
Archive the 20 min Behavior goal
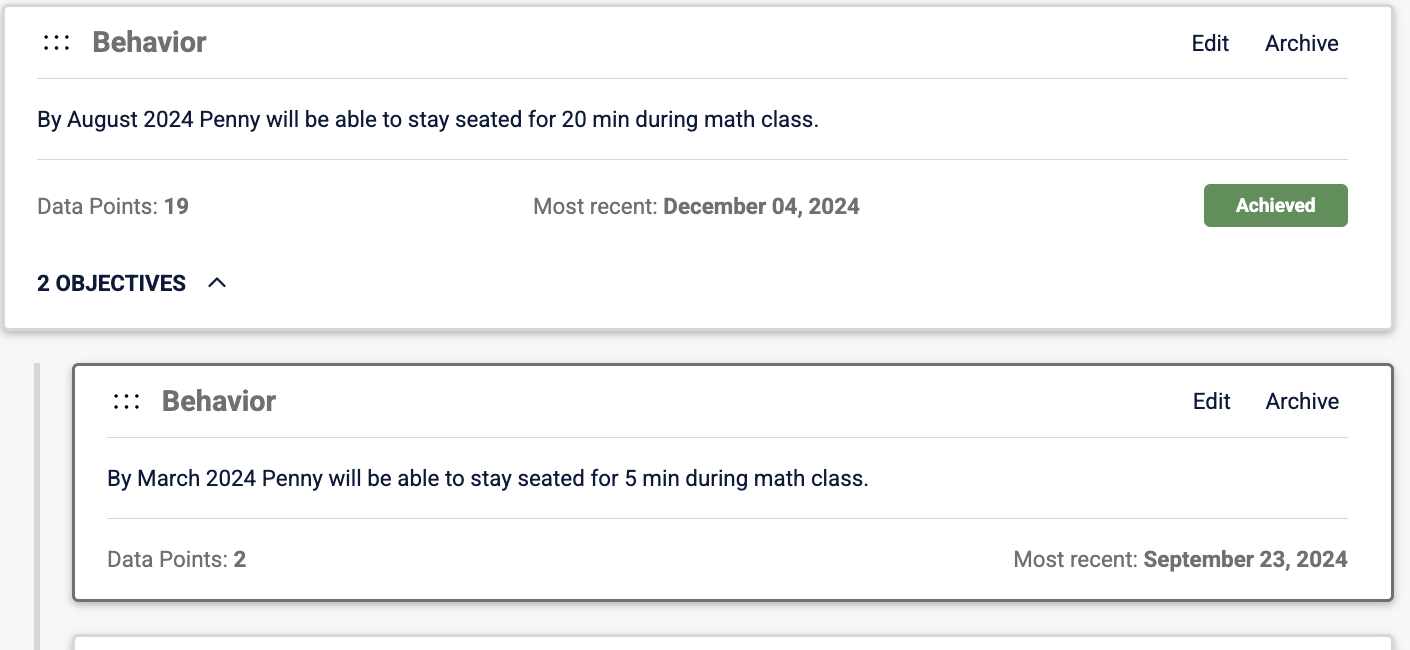tap(1301, 43)
